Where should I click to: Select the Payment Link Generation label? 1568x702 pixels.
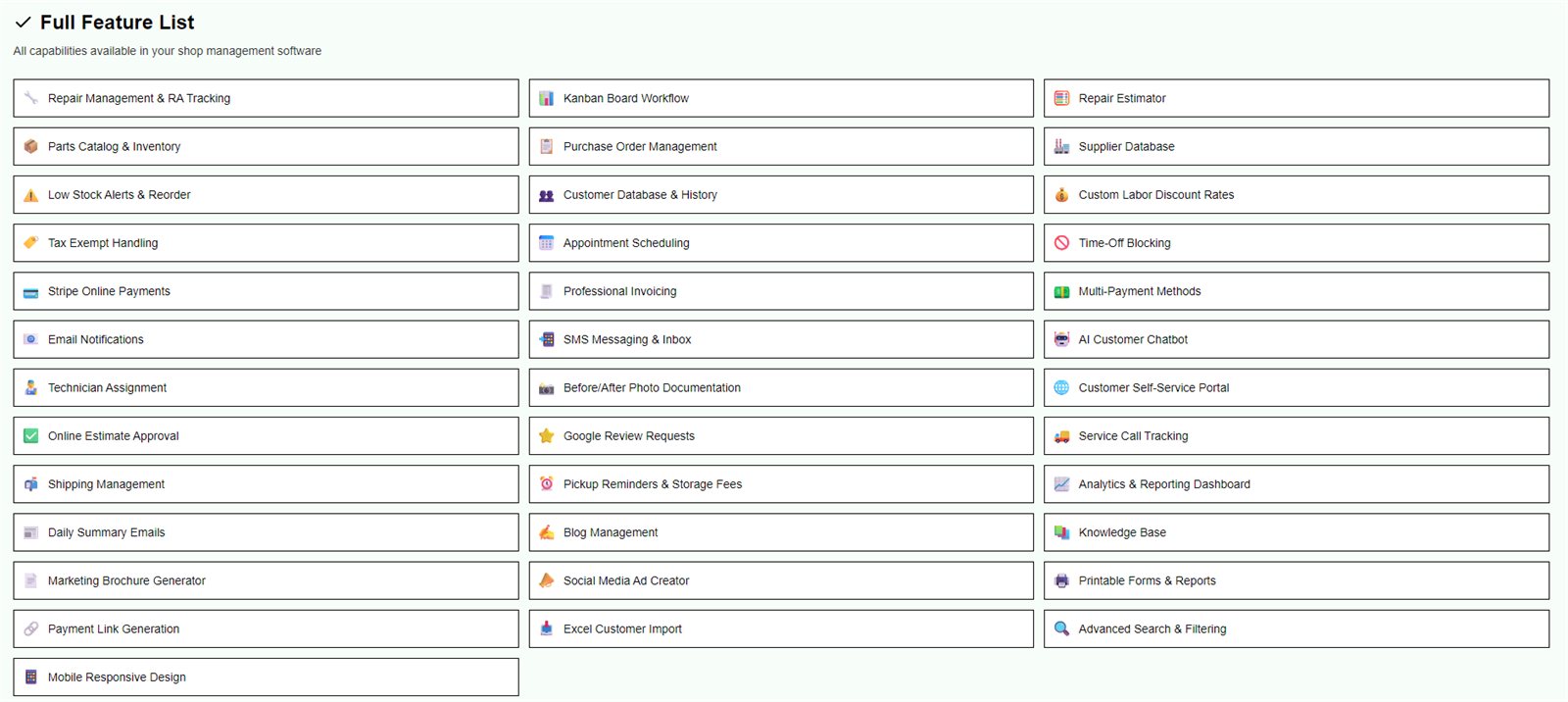114,628
